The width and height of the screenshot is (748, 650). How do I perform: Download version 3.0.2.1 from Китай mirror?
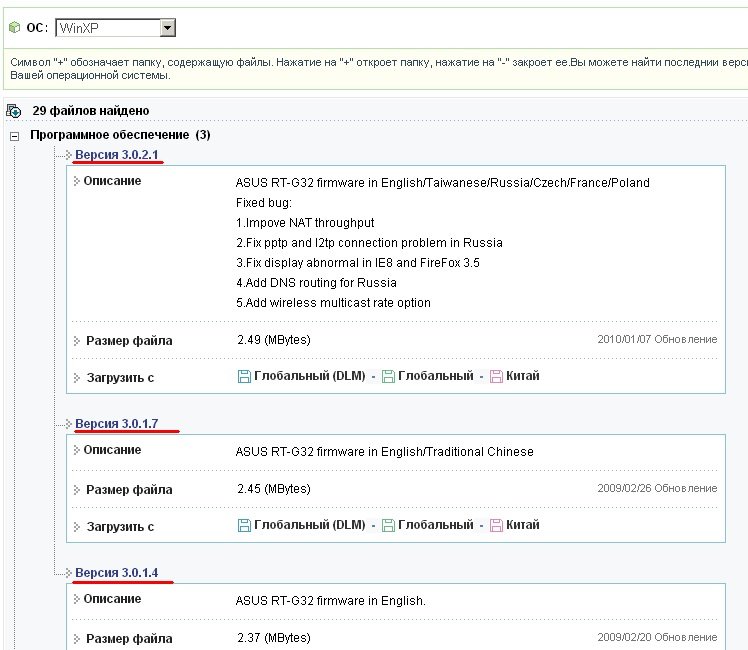pyautogui.click(x=522, y=376)
